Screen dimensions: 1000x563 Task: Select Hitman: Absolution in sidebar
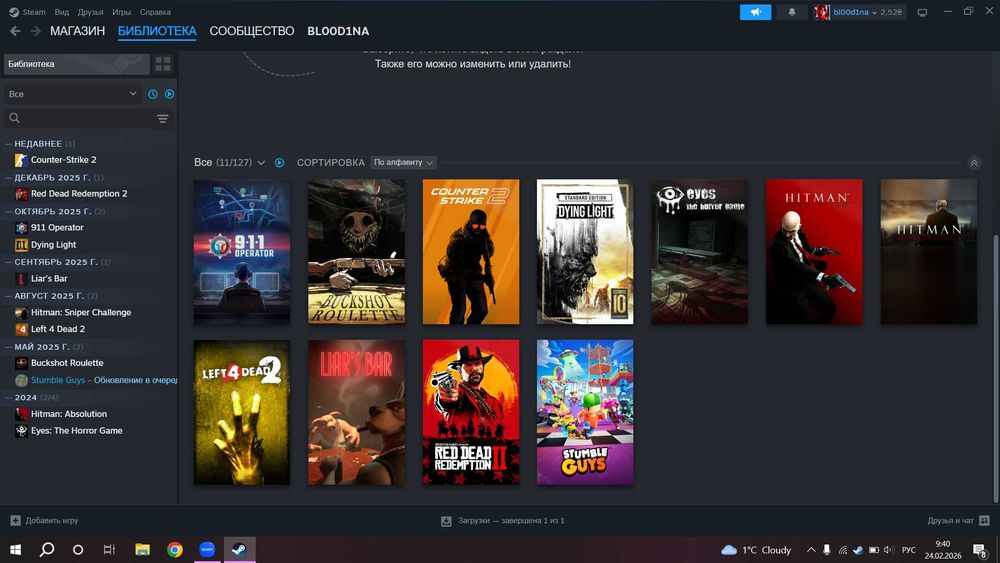tap(69, 414)
